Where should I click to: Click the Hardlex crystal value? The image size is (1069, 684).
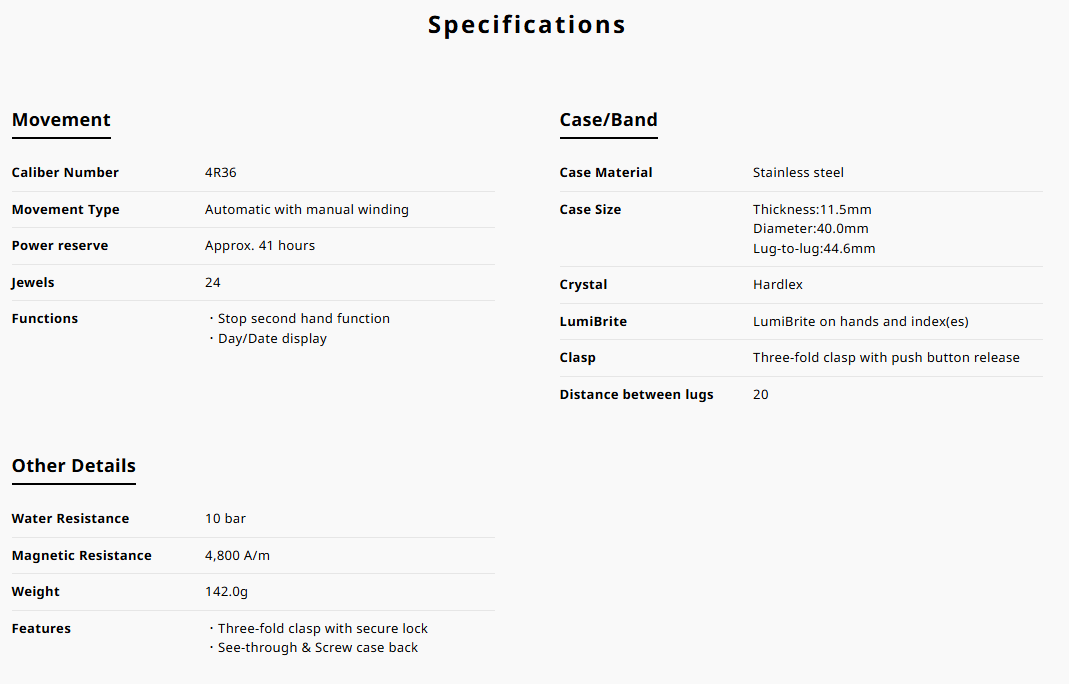778,285
